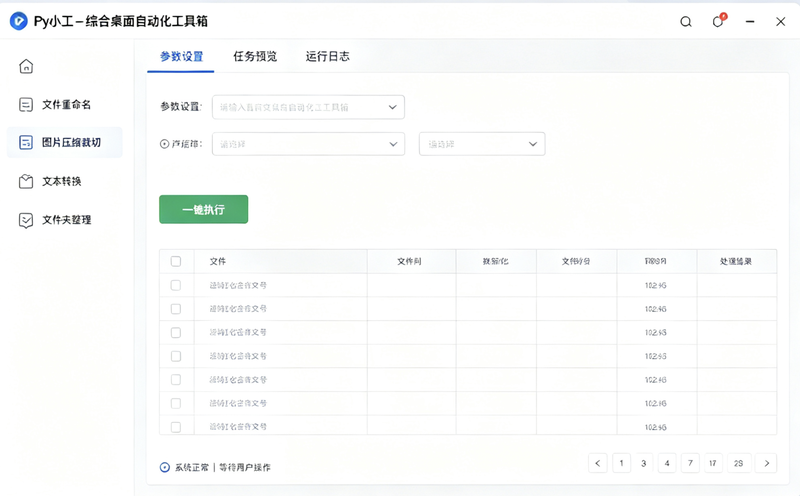The height and width of the screenshot is (496, 800).
Task: Tick the first table row's checkbox
Action: tap(176, 285)
